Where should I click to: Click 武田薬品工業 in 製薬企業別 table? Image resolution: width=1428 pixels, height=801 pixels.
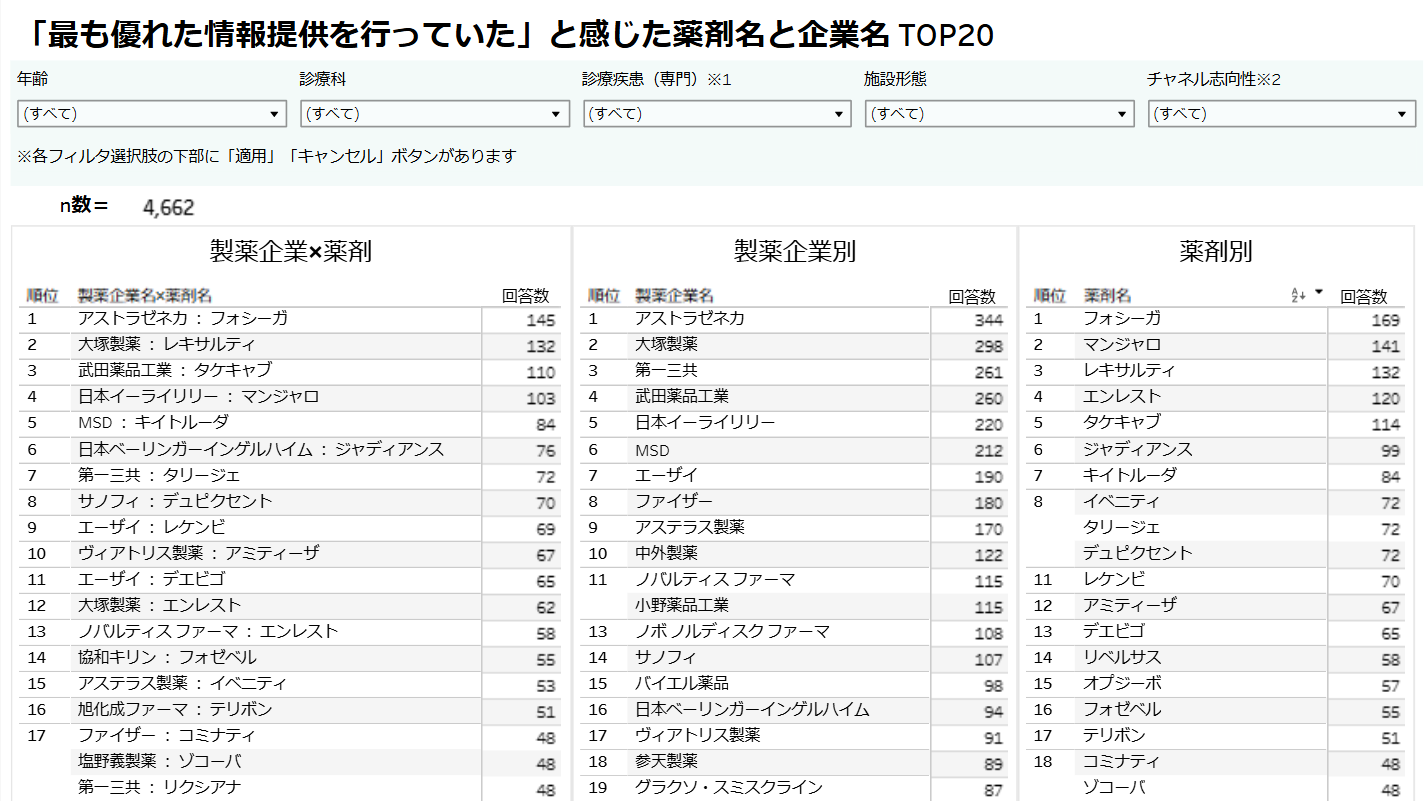[682, 397]
